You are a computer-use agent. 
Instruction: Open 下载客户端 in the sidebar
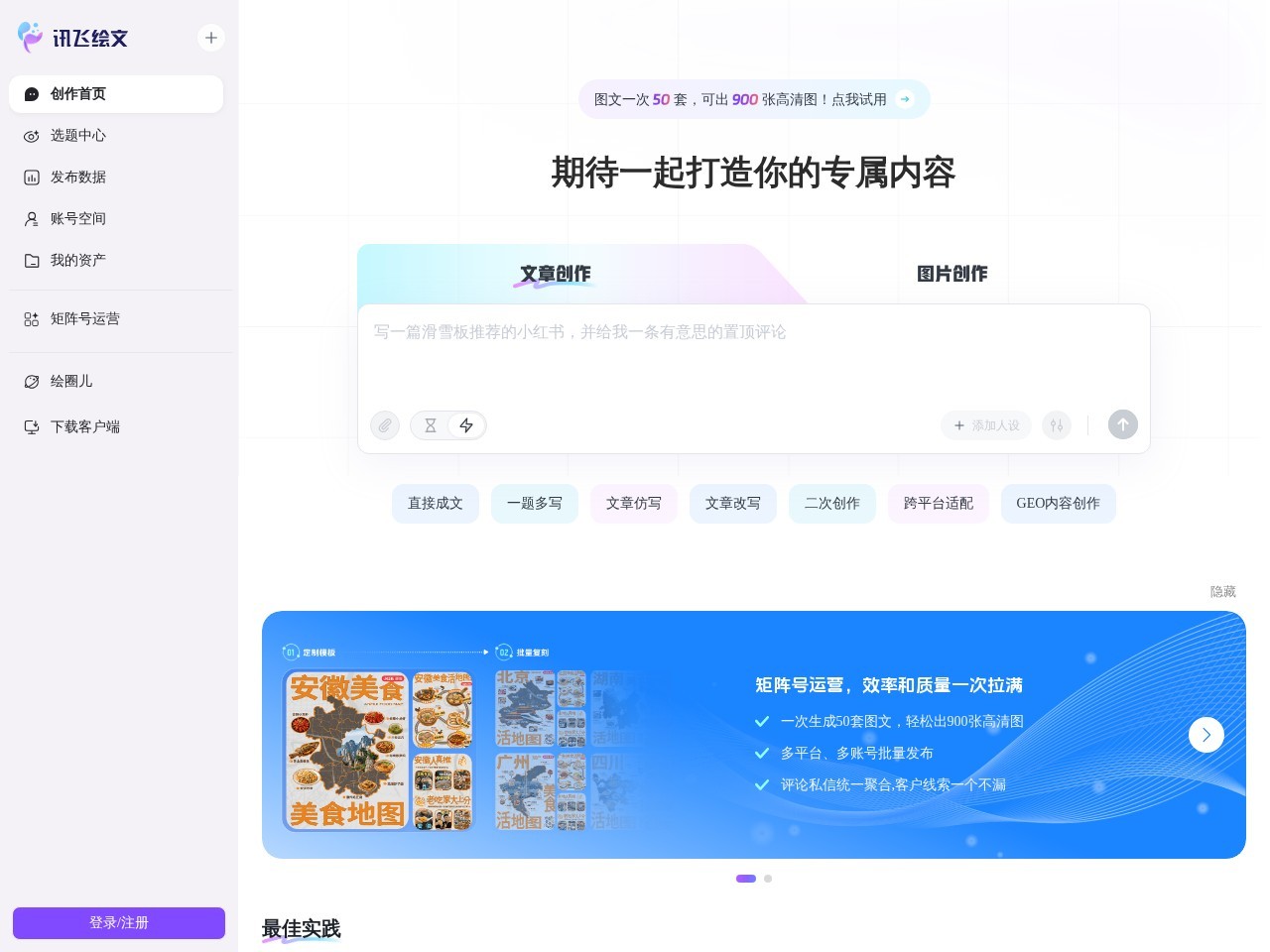tap(116, 427)
